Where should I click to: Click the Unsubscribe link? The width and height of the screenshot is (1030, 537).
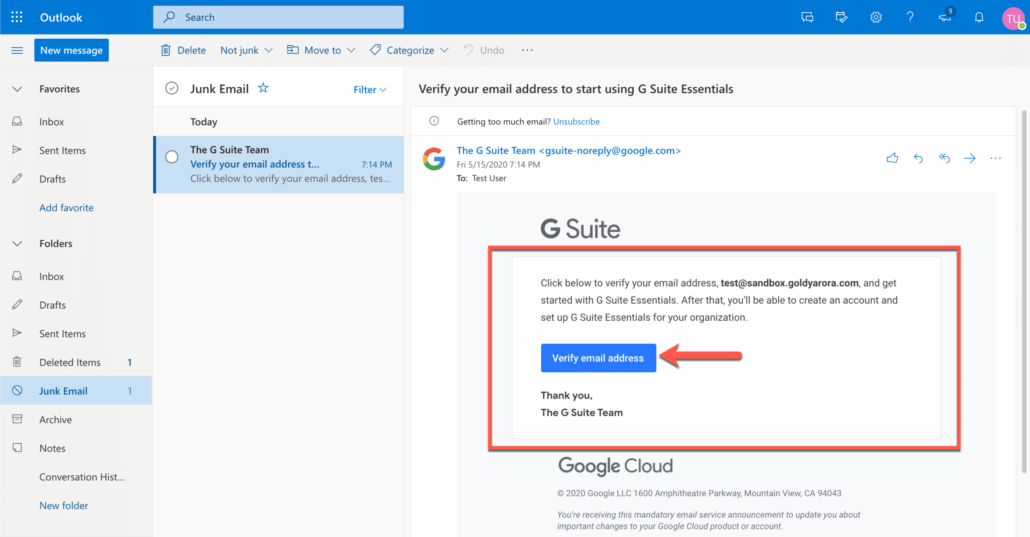point(576,122)
